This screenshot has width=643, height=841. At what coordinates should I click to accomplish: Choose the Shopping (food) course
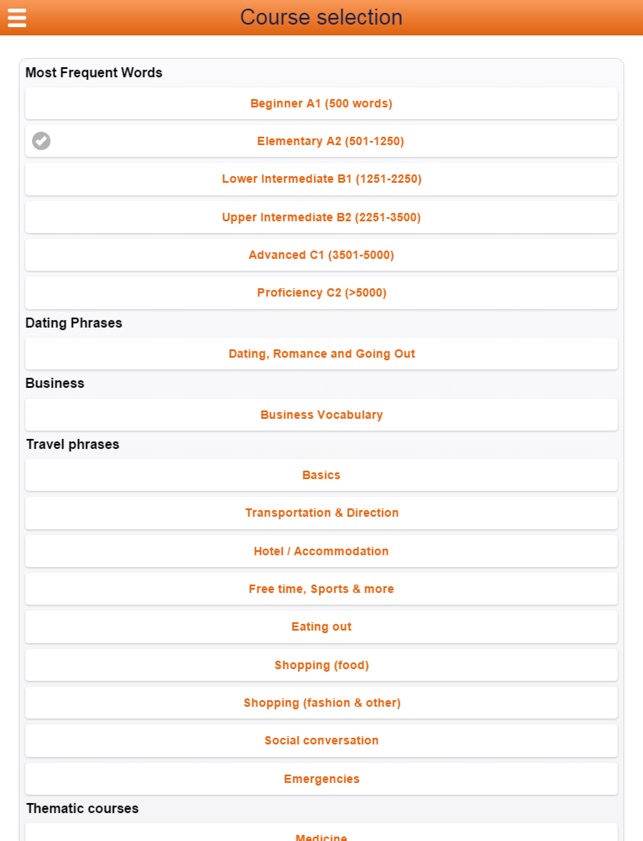tap(321, 665)
